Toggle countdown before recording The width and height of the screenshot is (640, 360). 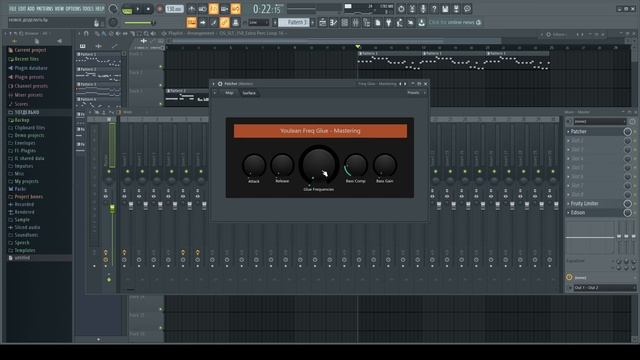pyautogui.click(x=213, y=9)
